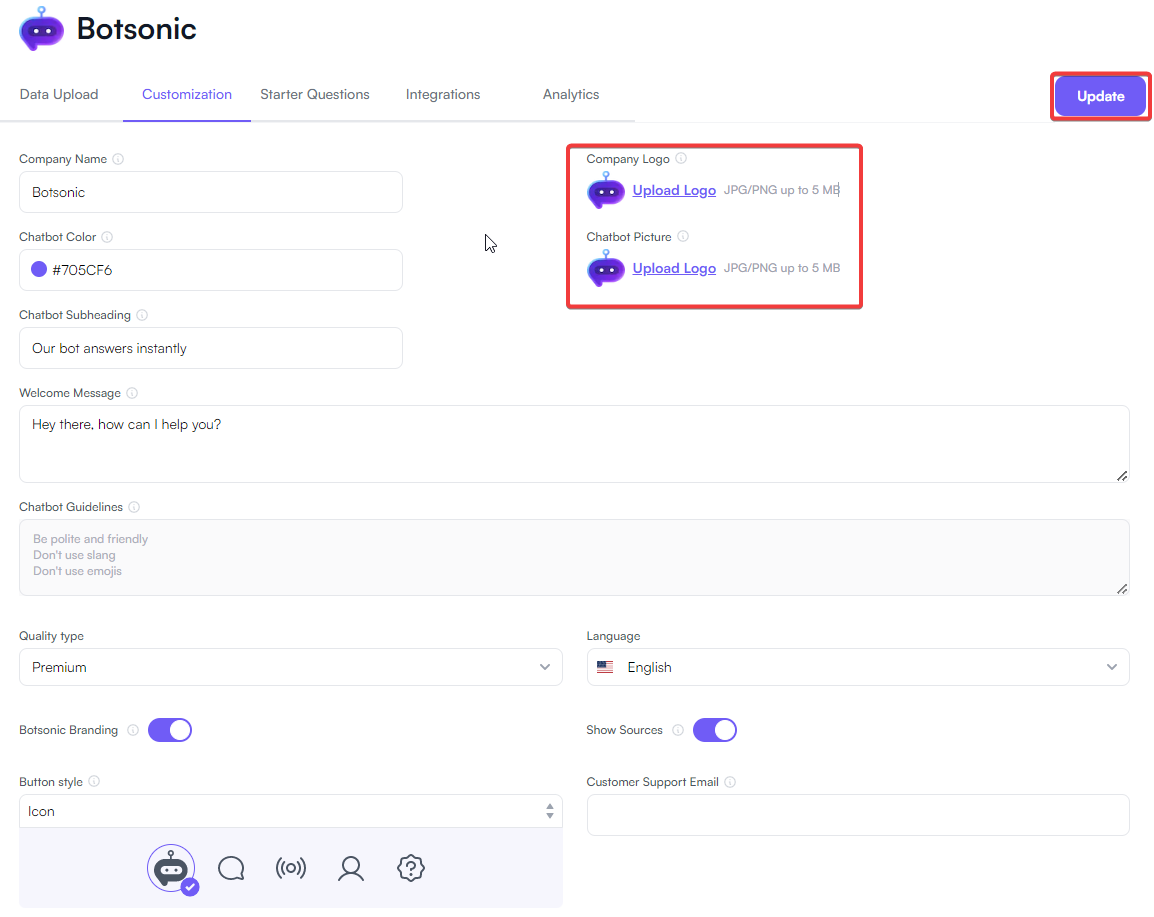This screenshot has height=917, width=1154.
Task: Select the speech bubble button style icon
Action: 231,868
